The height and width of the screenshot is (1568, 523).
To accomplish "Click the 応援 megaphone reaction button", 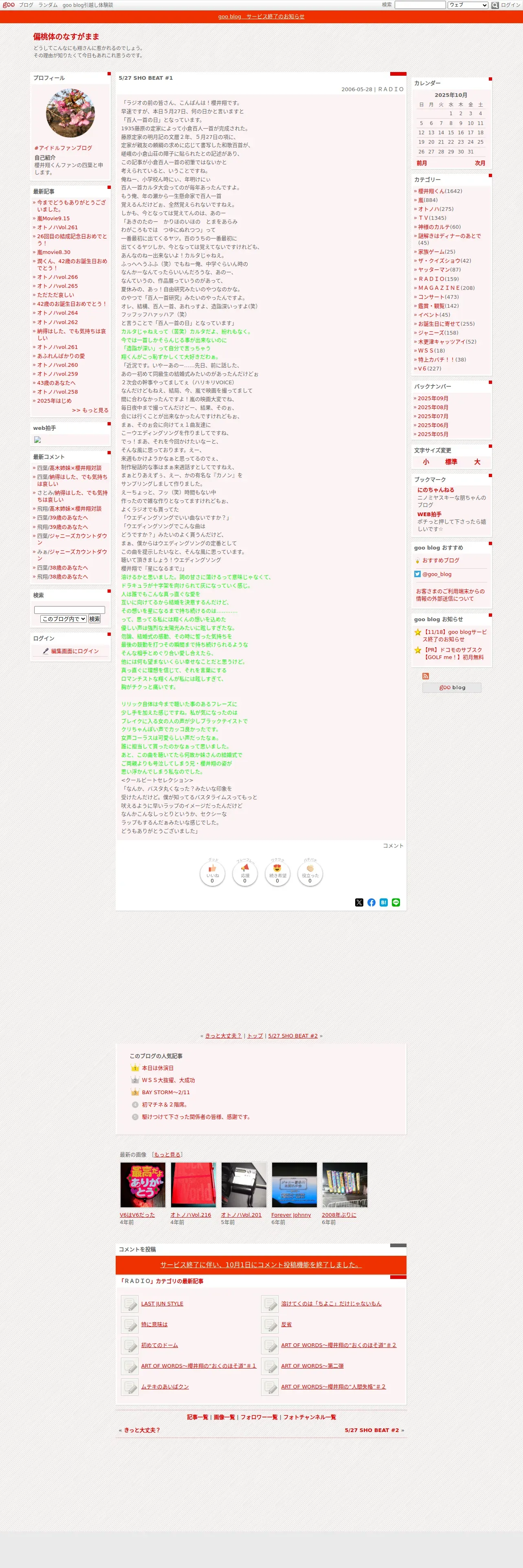I will pyautogui.click(x=245, y=874).
